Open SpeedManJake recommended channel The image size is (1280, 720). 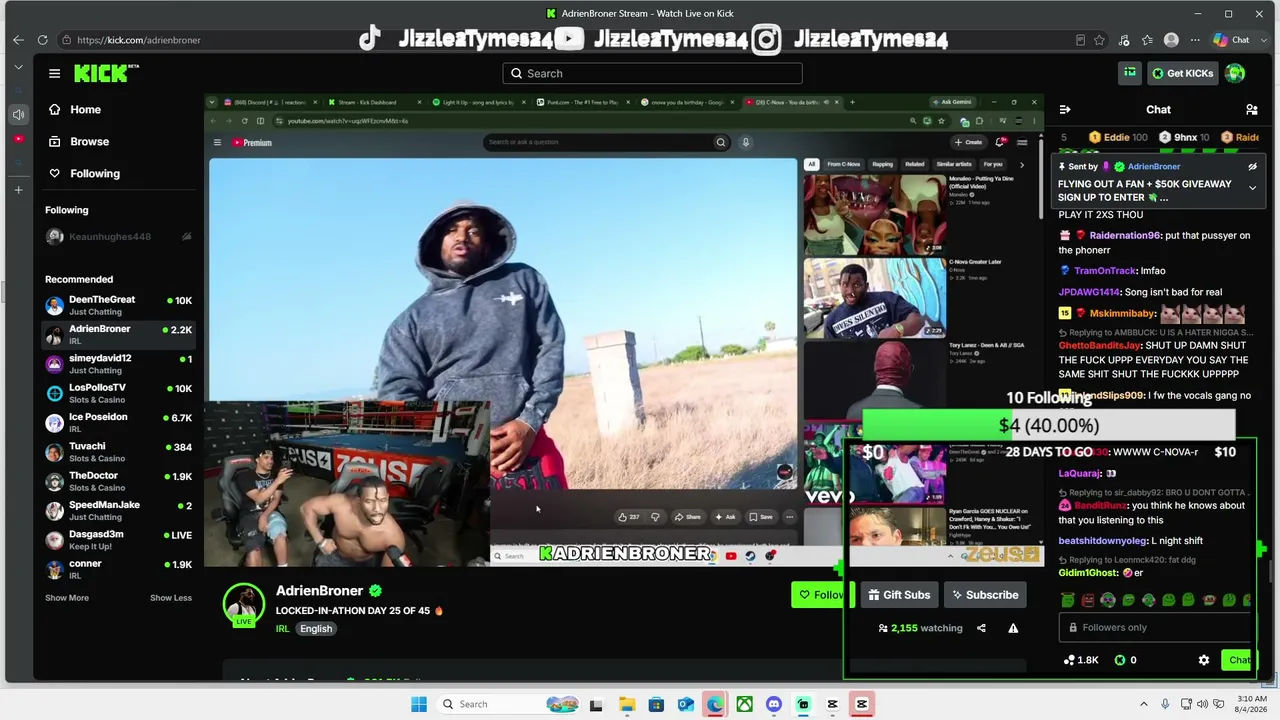(x=118, y=510)
